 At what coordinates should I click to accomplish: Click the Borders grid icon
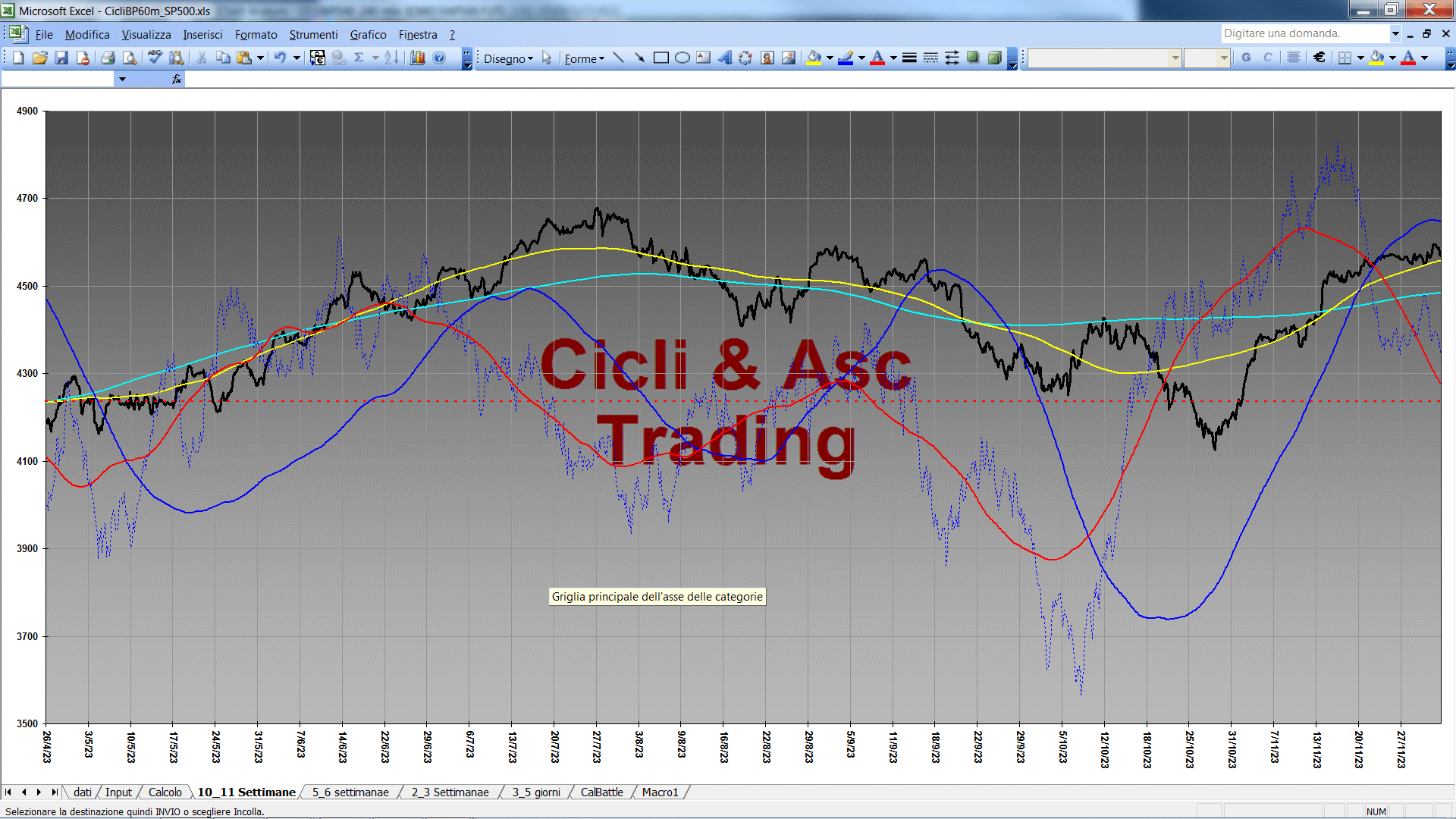pyautogui.click(x=1345, y=58)
